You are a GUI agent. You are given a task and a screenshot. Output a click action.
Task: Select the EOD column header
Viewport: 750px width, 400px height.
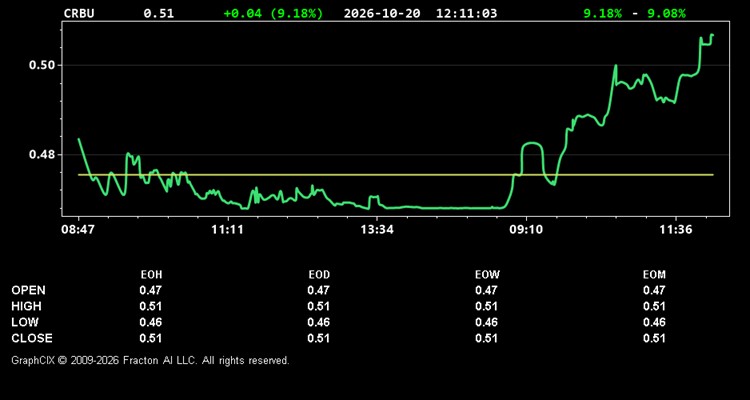click(x=319, y=275)
